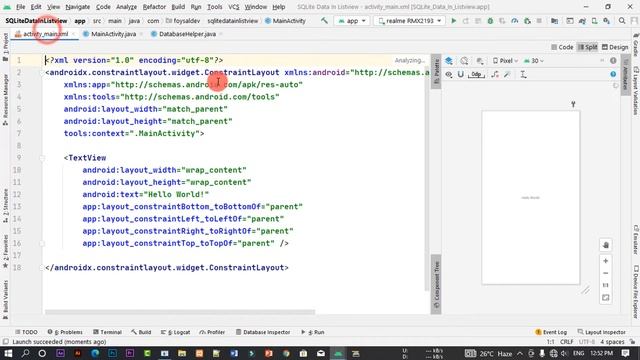Open the TODO tool window
The width and height of the screenshot is (640, 360).
pos(26,332)
